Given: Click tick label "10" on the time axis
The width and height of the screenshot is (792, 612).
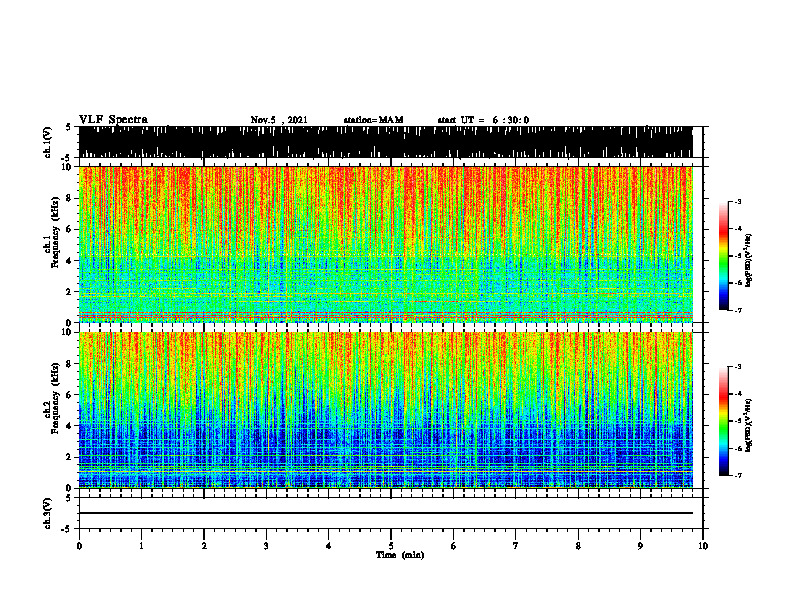Looking at the screenshot, I should click(x=703, y=546).
